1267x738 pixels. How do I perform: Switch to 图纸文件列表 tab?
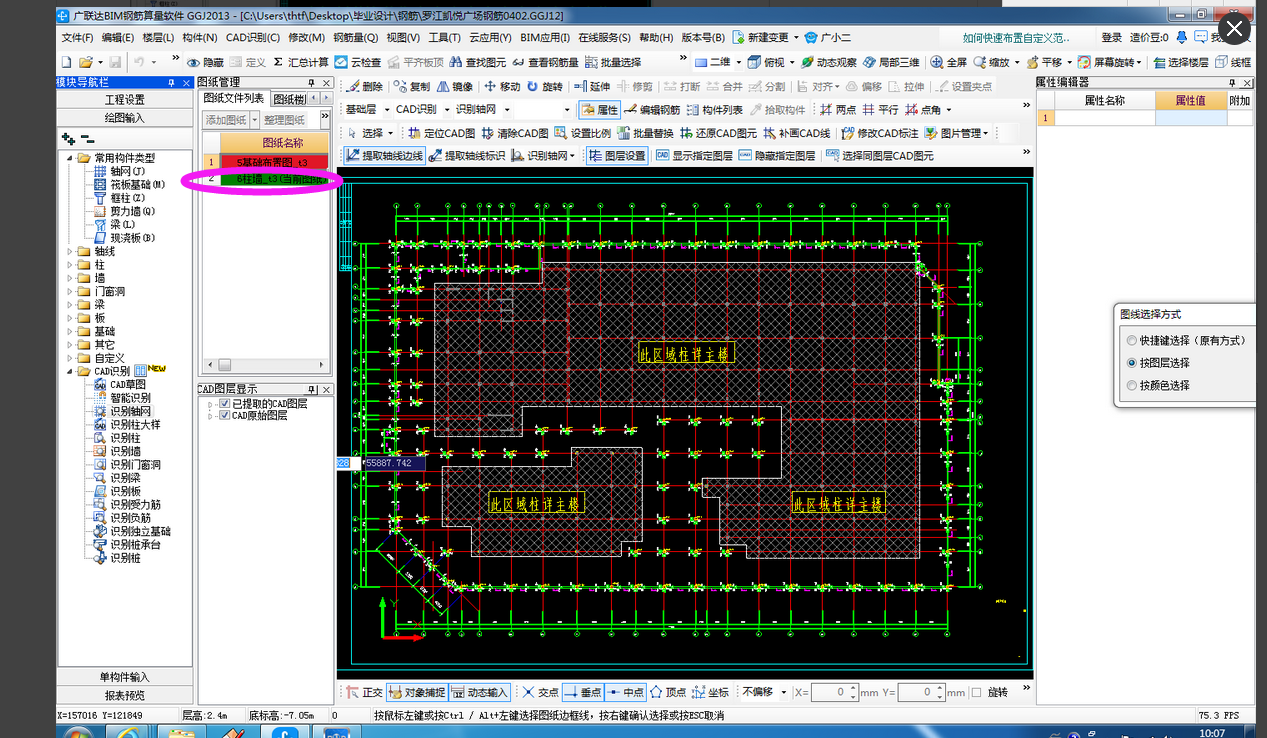[234, 98]
